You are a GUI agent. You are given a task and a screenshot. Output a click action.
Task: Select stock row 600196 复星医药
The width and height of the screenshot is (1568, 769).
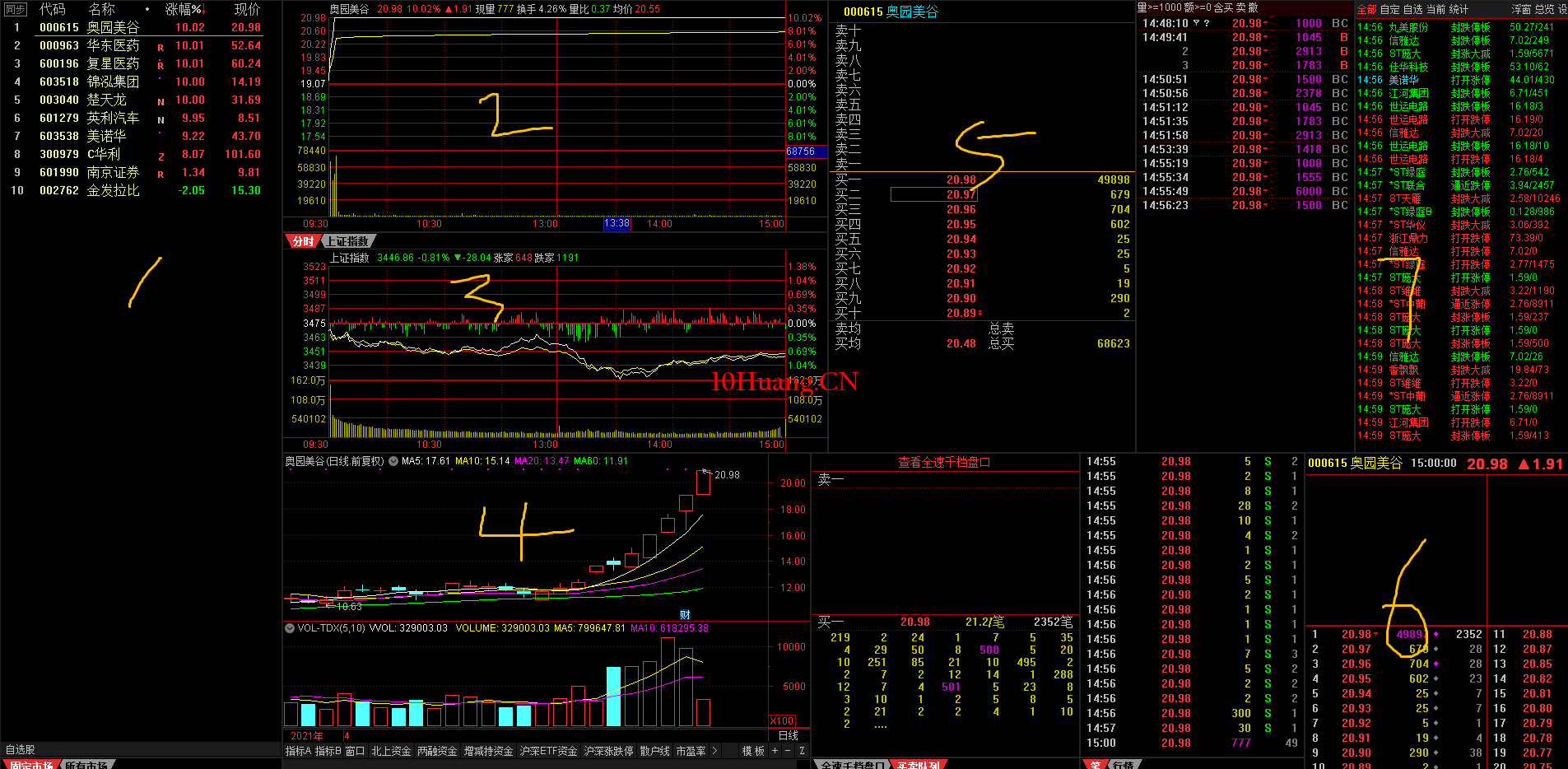140,63
